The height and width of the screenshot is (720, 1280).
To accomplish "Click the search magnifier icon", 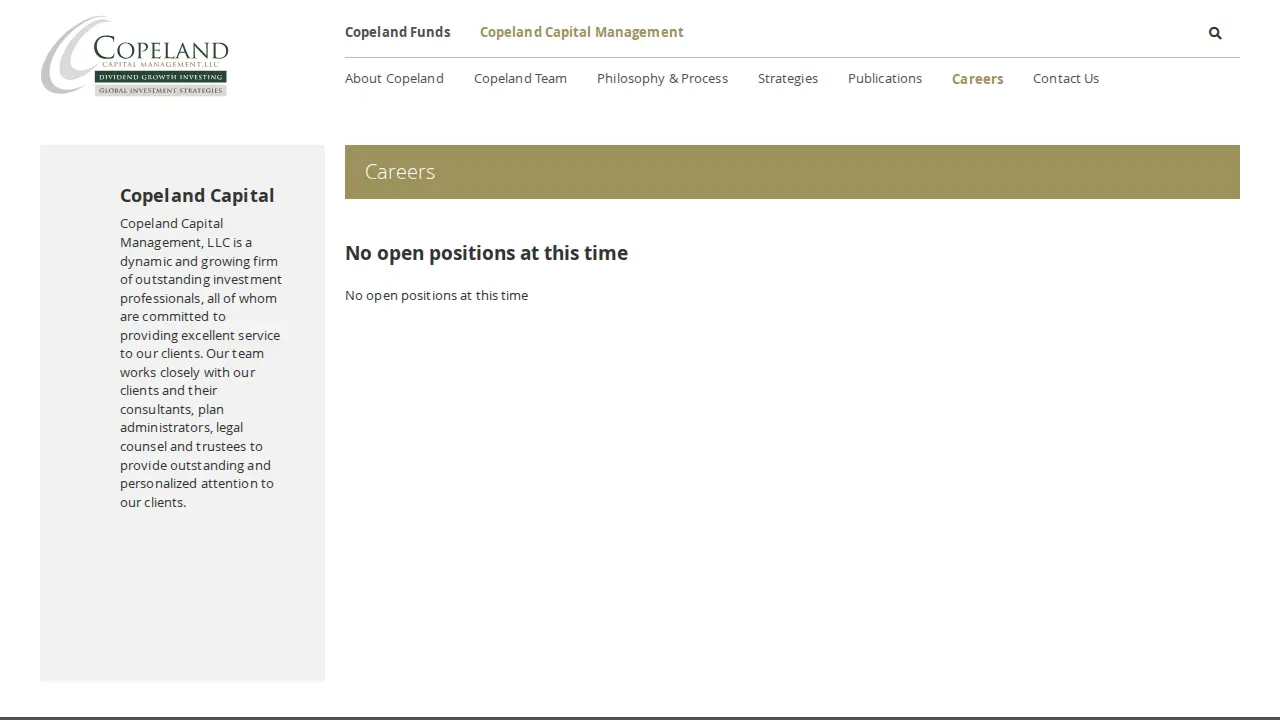I will click(1215, 33).
